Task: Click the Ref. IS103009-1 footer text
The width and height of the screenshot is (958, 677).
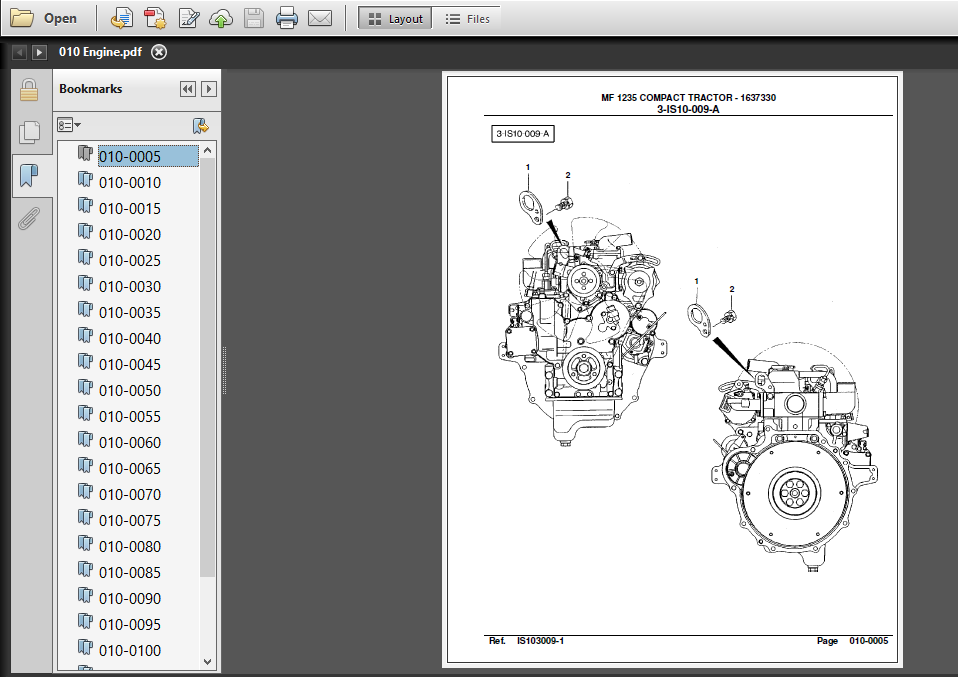Action: point(526,641)
